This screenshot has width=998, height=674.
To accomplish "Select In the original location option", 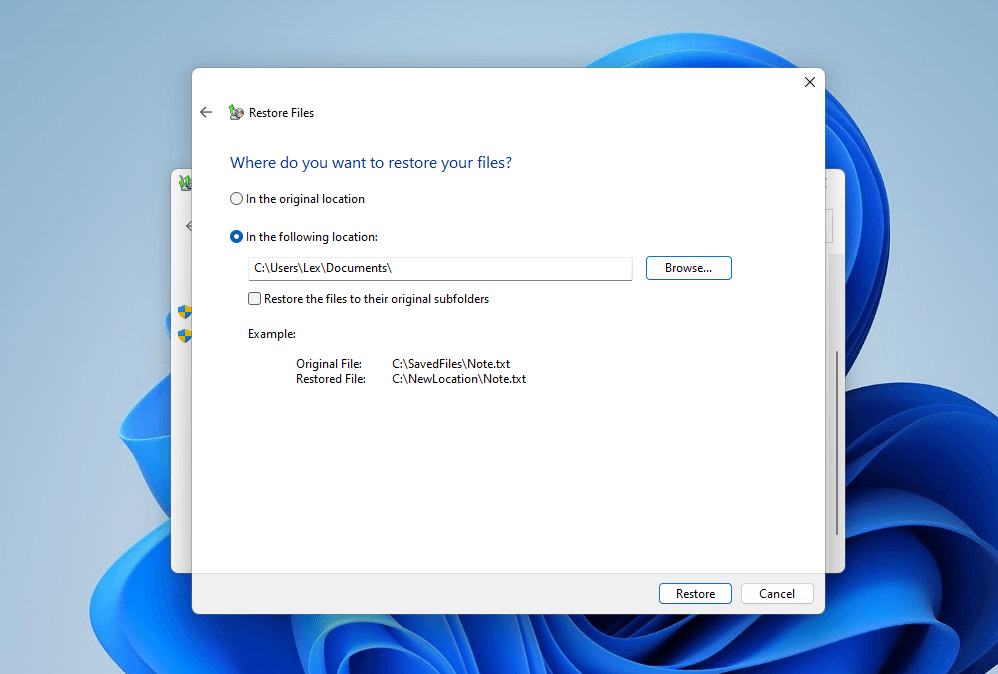I will coord(297,199).
